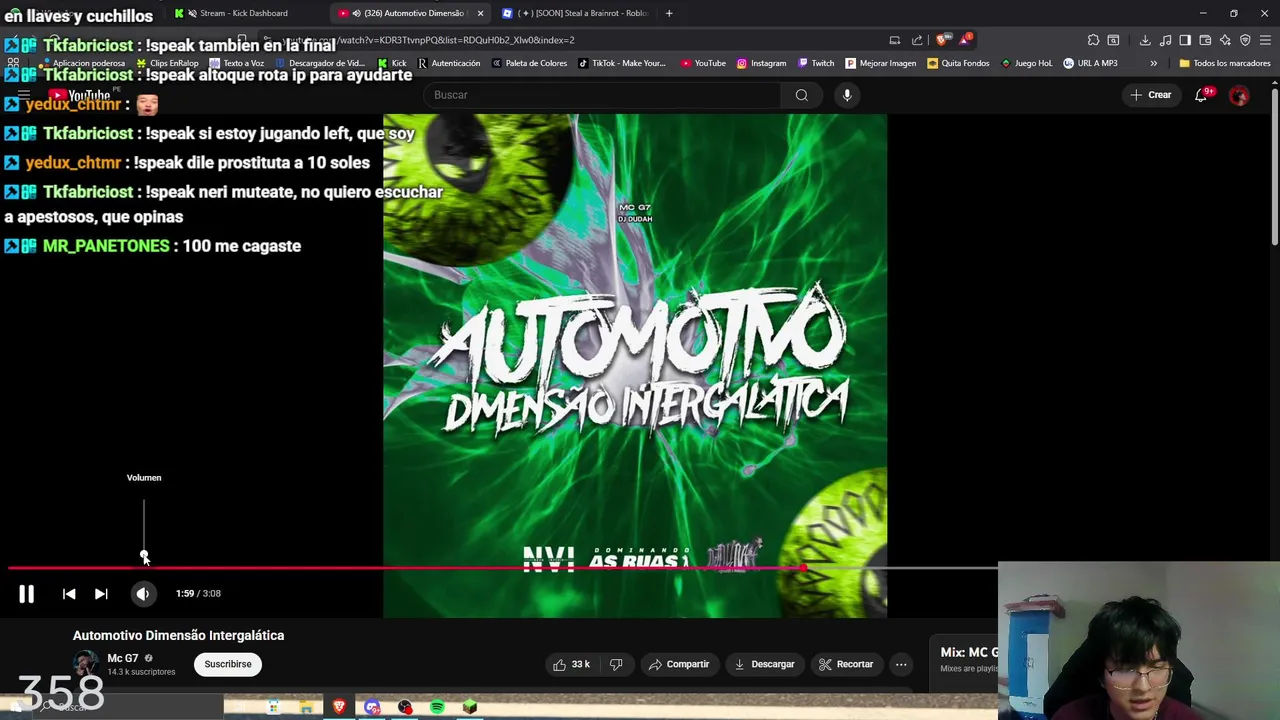Open the three-dot more actions menu
The height and width of the screenshot is (720, 1280).
[901, 664]
